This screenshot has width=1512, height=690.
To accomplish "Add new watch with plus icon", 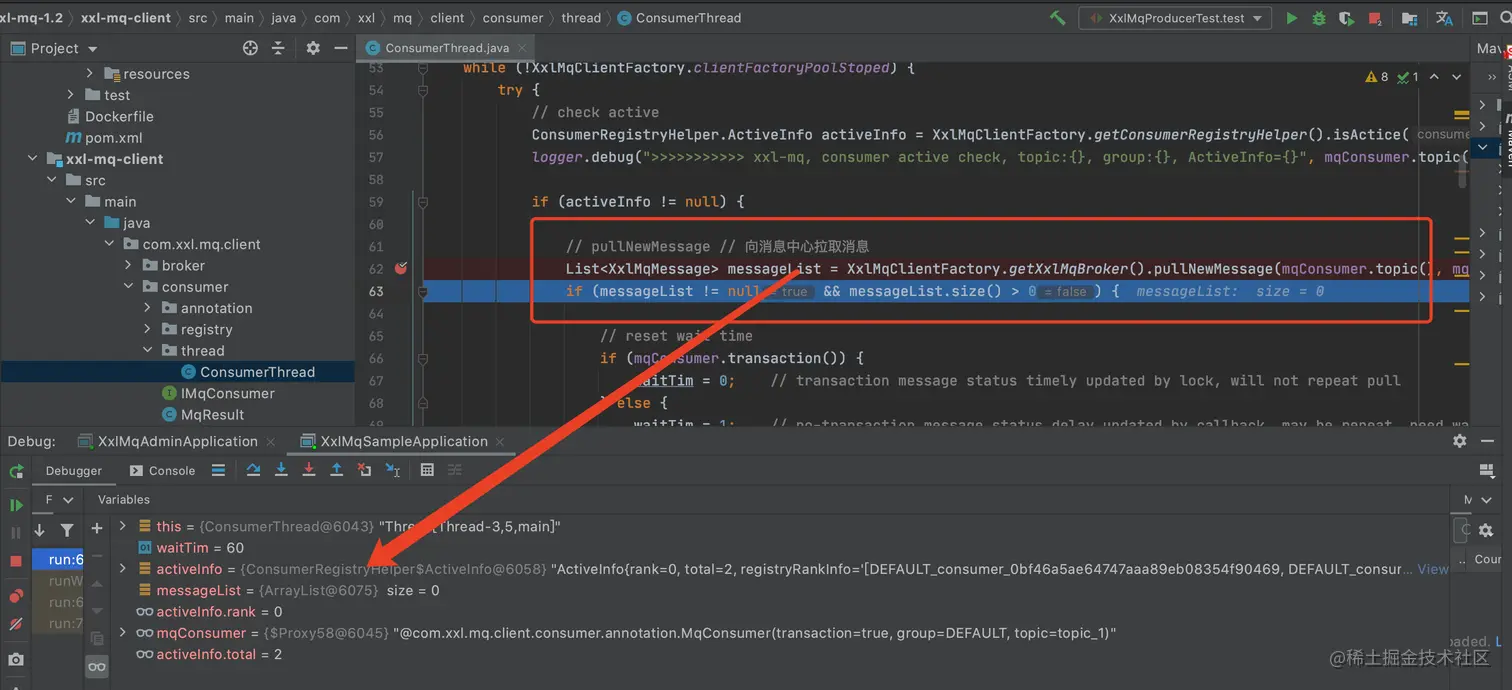I will 97,528.
